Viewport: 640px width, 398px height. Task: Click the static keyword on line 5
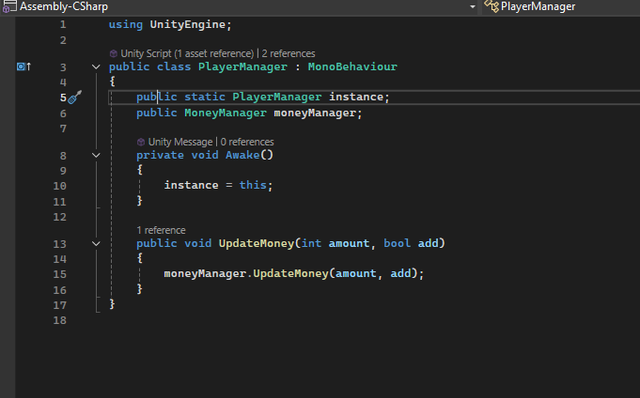[204, 97]
